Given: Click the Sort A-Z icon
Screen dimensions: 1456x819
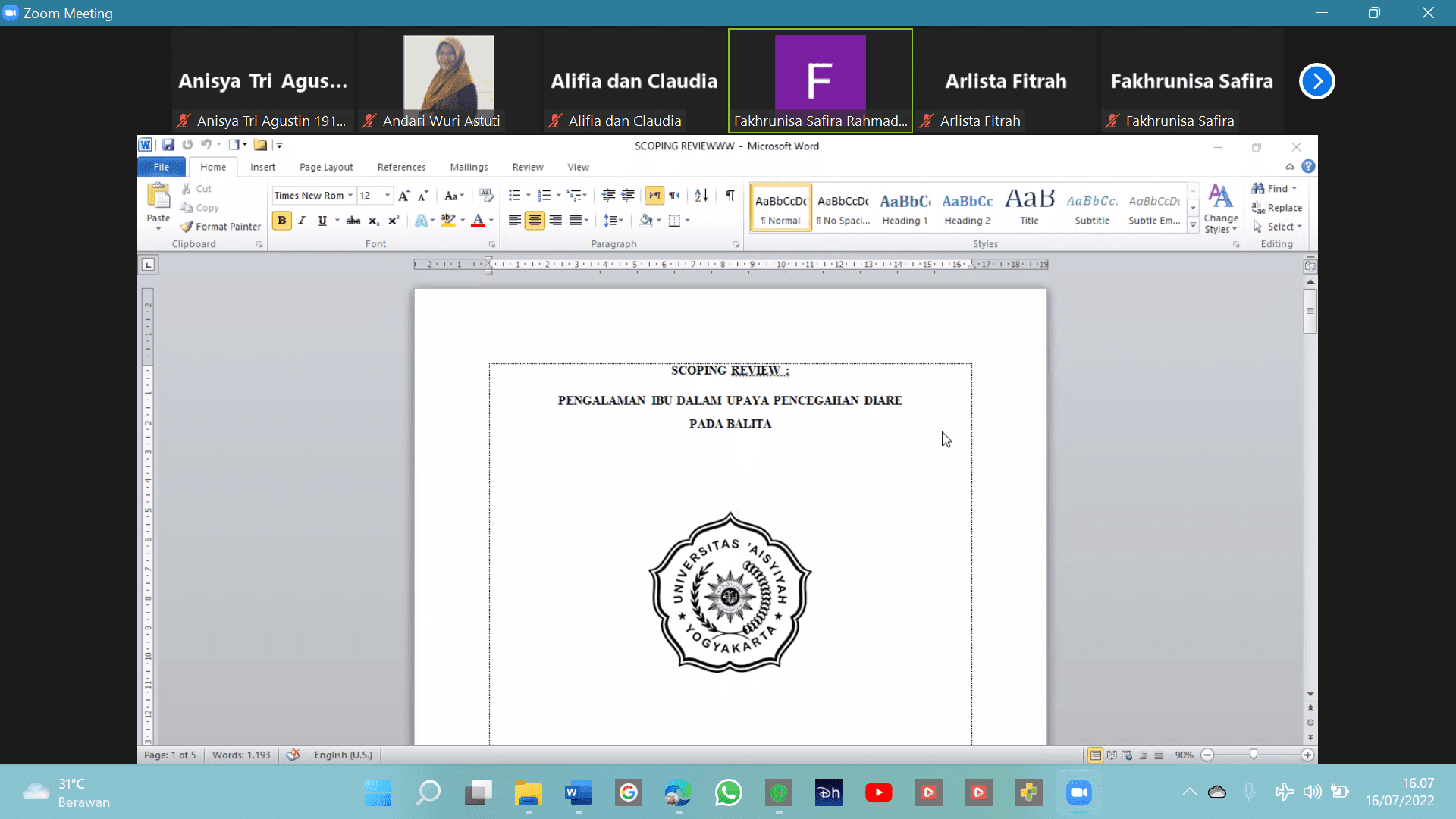Looking at the screenshot, I should [x=701, y=196].
